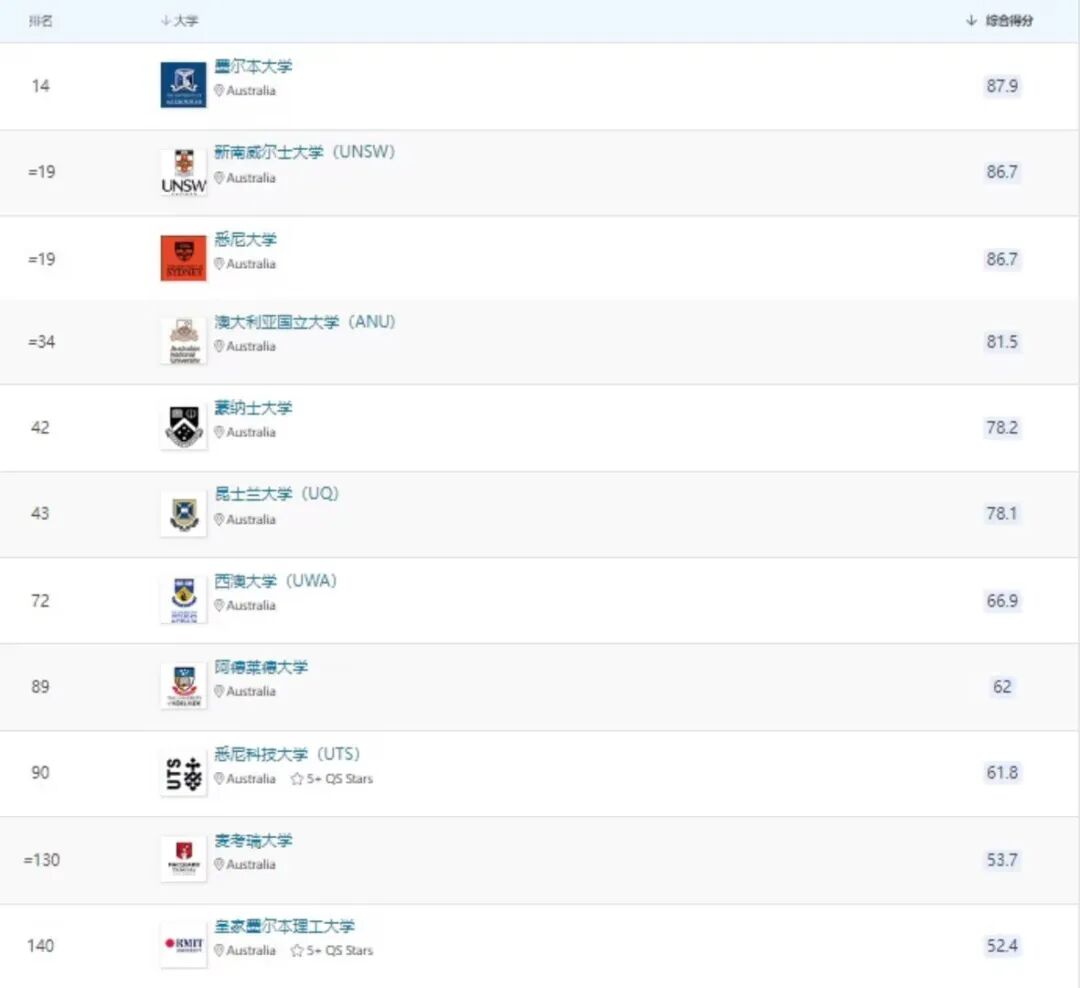Click 5+ QS Stars badge for UTS
The height and width of the screenshot is (988, 1080).
point(332,779)
